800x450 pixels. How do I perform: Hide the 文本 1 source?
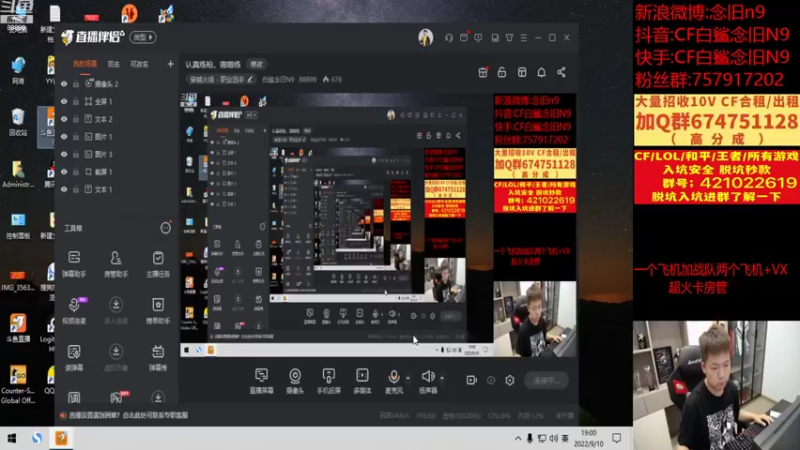[64, 189]
